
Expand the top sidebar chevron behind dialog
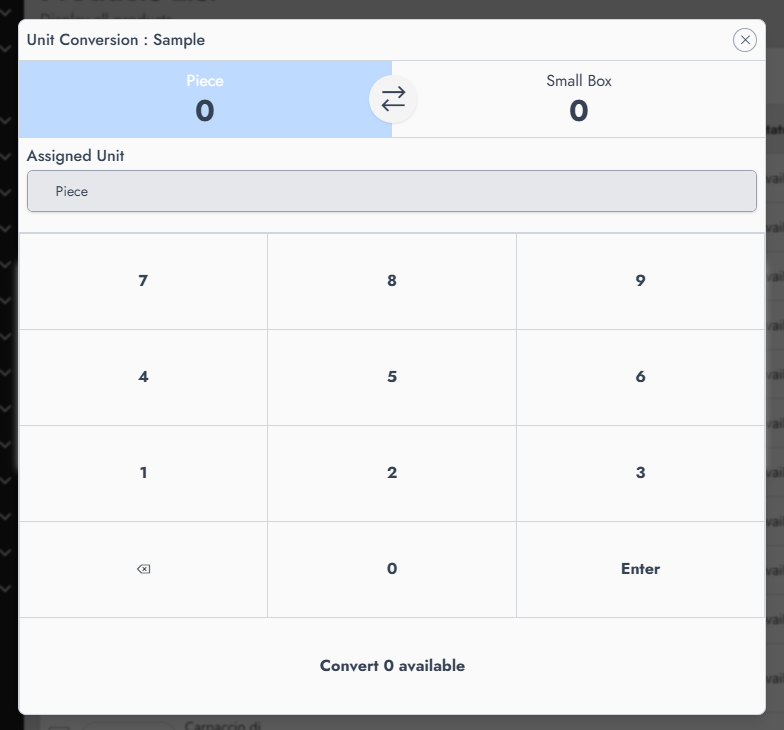[6, 12]
